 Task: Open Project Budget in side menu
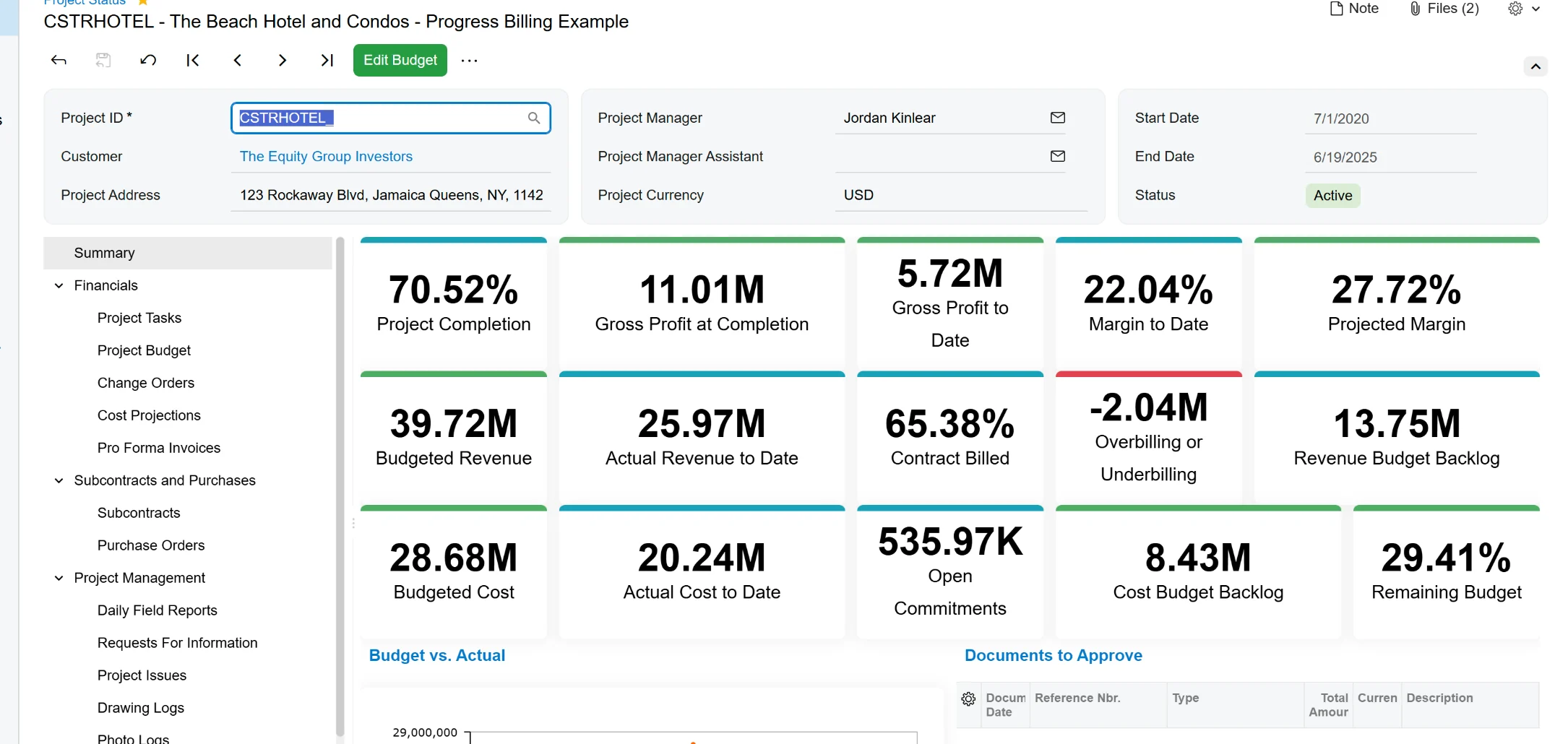click(144, 350)
